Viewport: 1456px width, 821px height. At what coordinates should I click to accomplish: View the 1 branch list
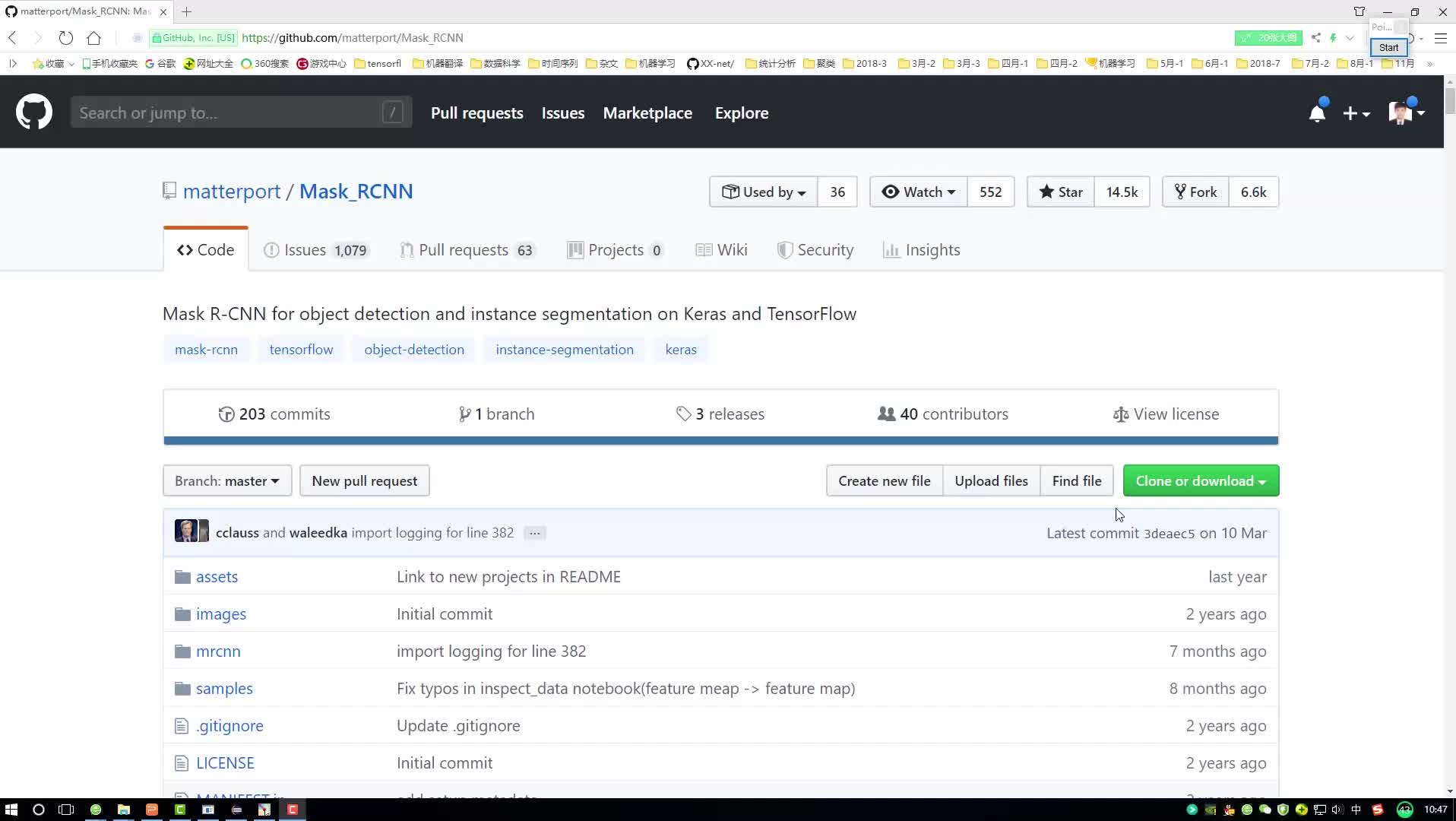(496, 414)
